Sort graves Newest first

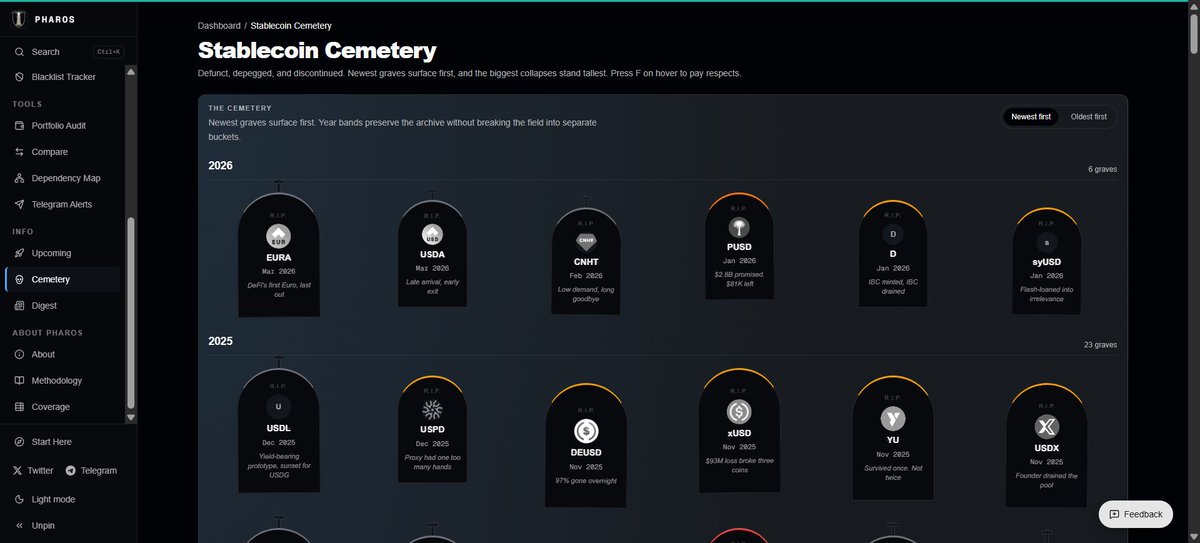pos(1031,117)
